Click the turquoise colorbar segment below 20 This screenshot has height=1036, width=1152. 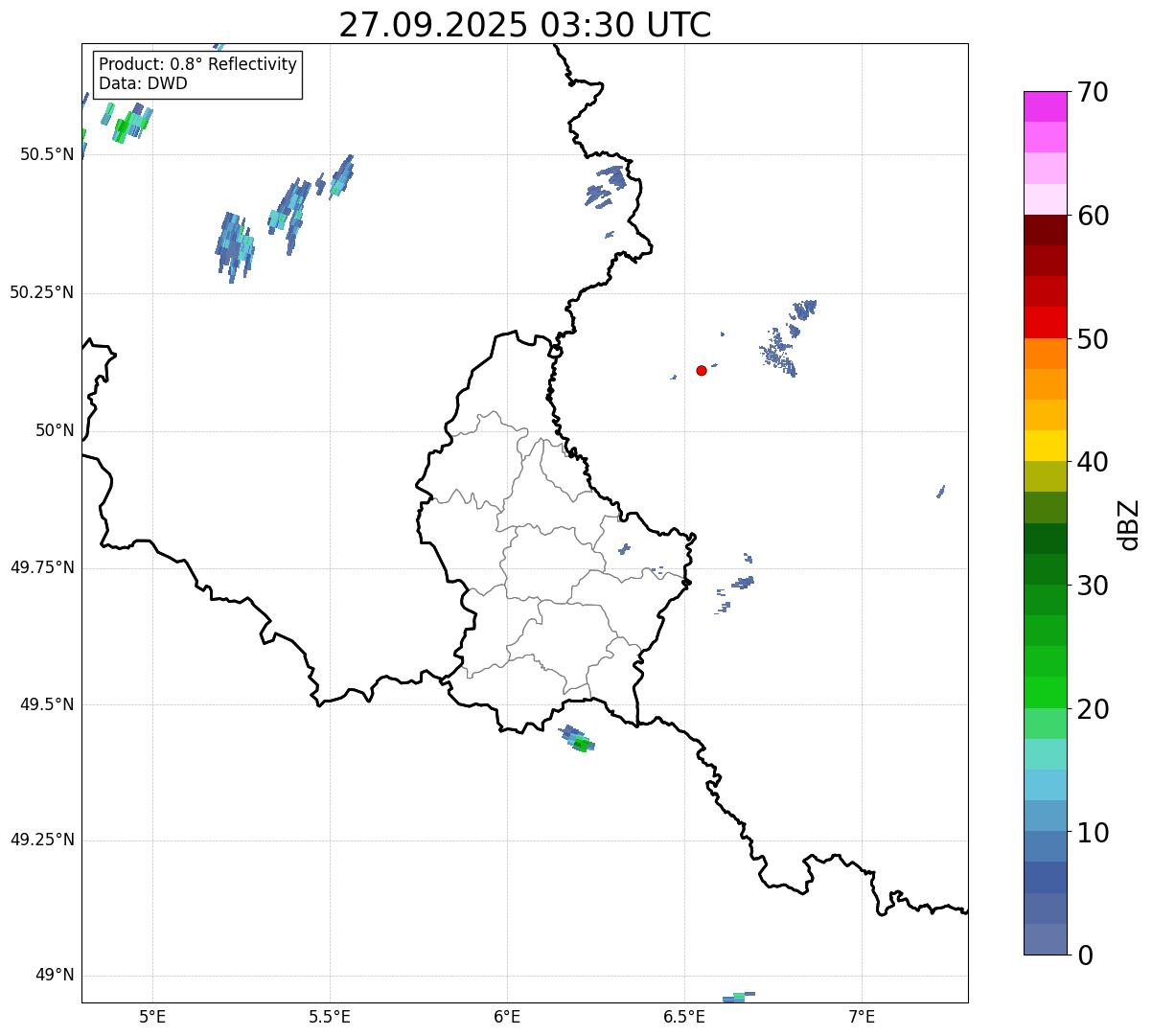click(x=1046, y=754)
